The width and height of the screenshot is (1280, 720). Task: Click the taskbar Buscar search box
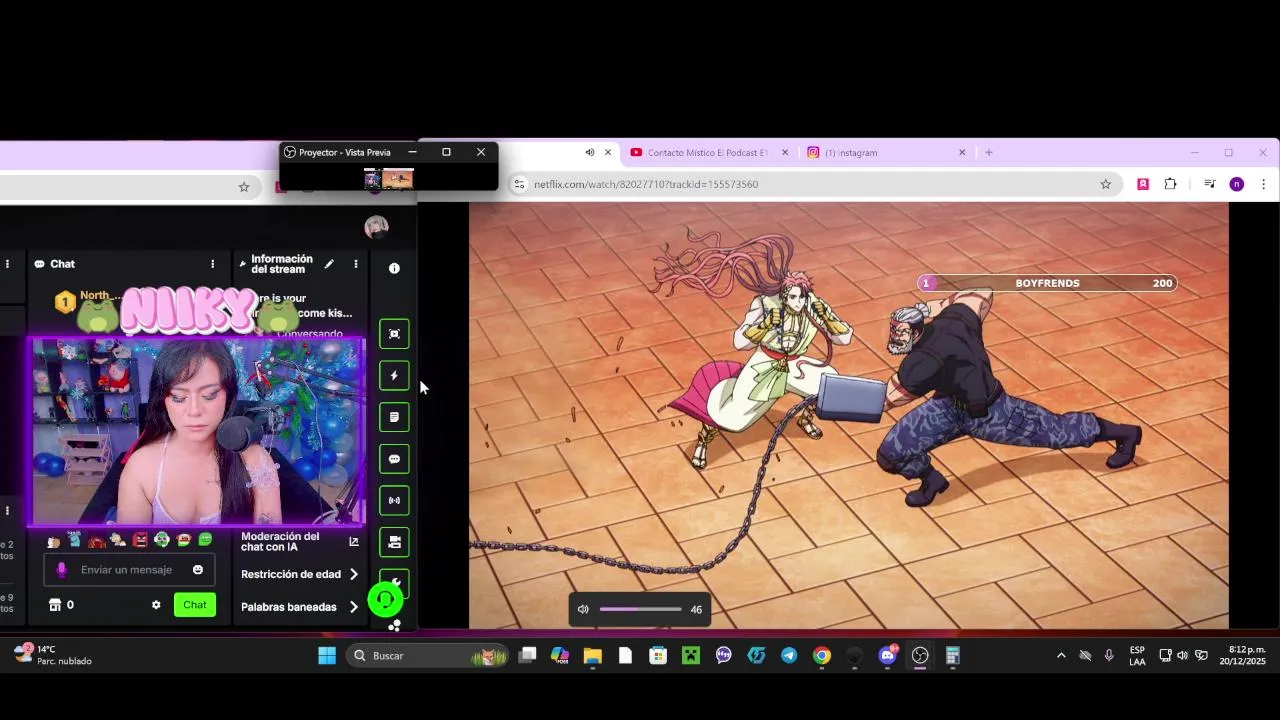click(428, 656)
